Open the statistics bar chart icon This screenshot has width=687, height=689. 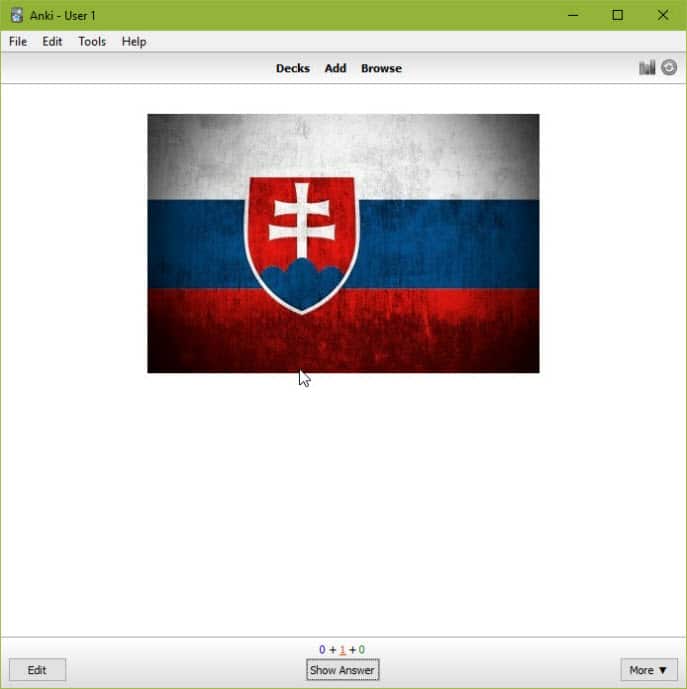[647, 68]
